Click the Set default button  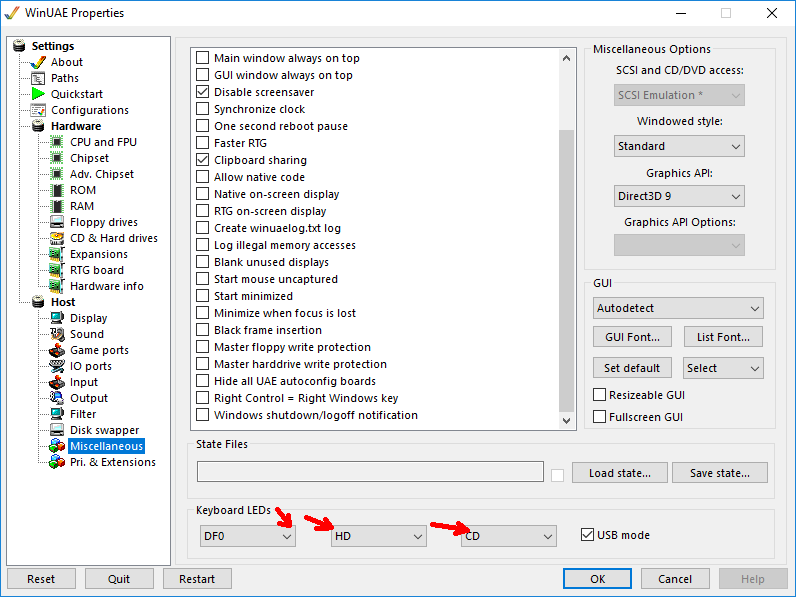pos(633,368)
